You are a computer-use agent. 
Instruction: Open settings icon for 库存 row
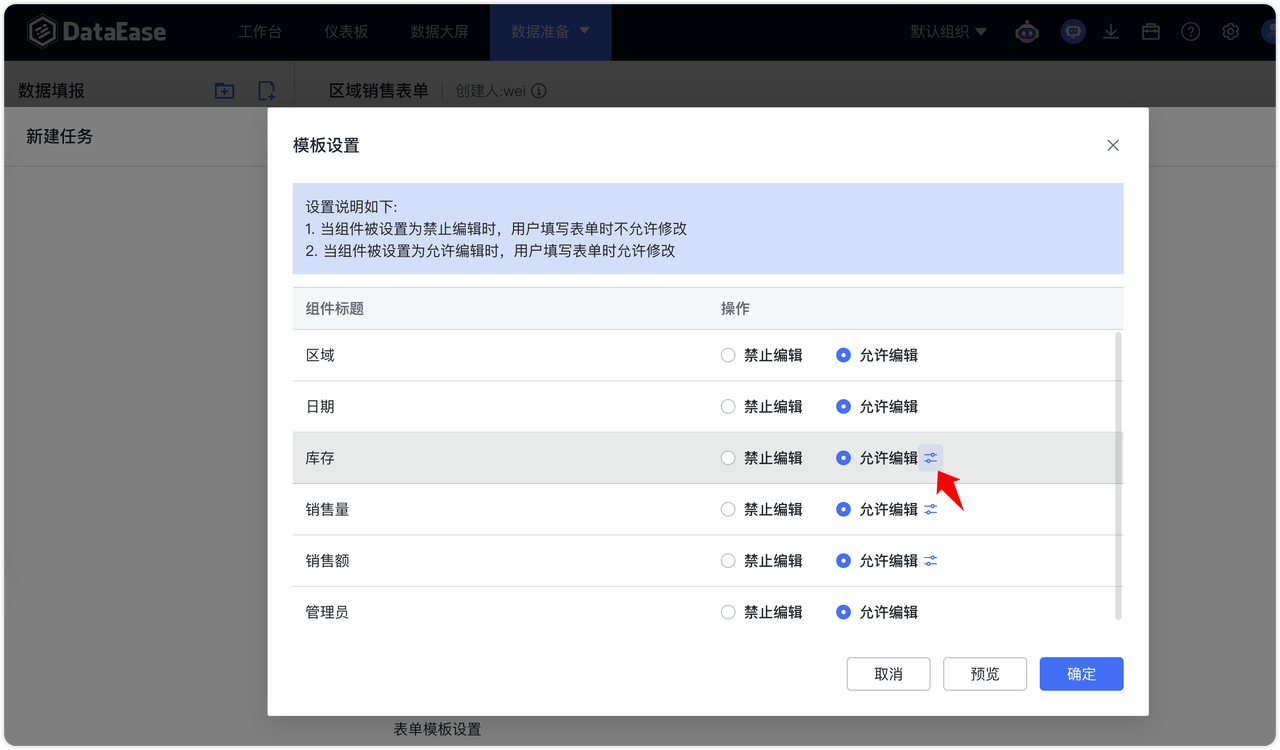931,458
